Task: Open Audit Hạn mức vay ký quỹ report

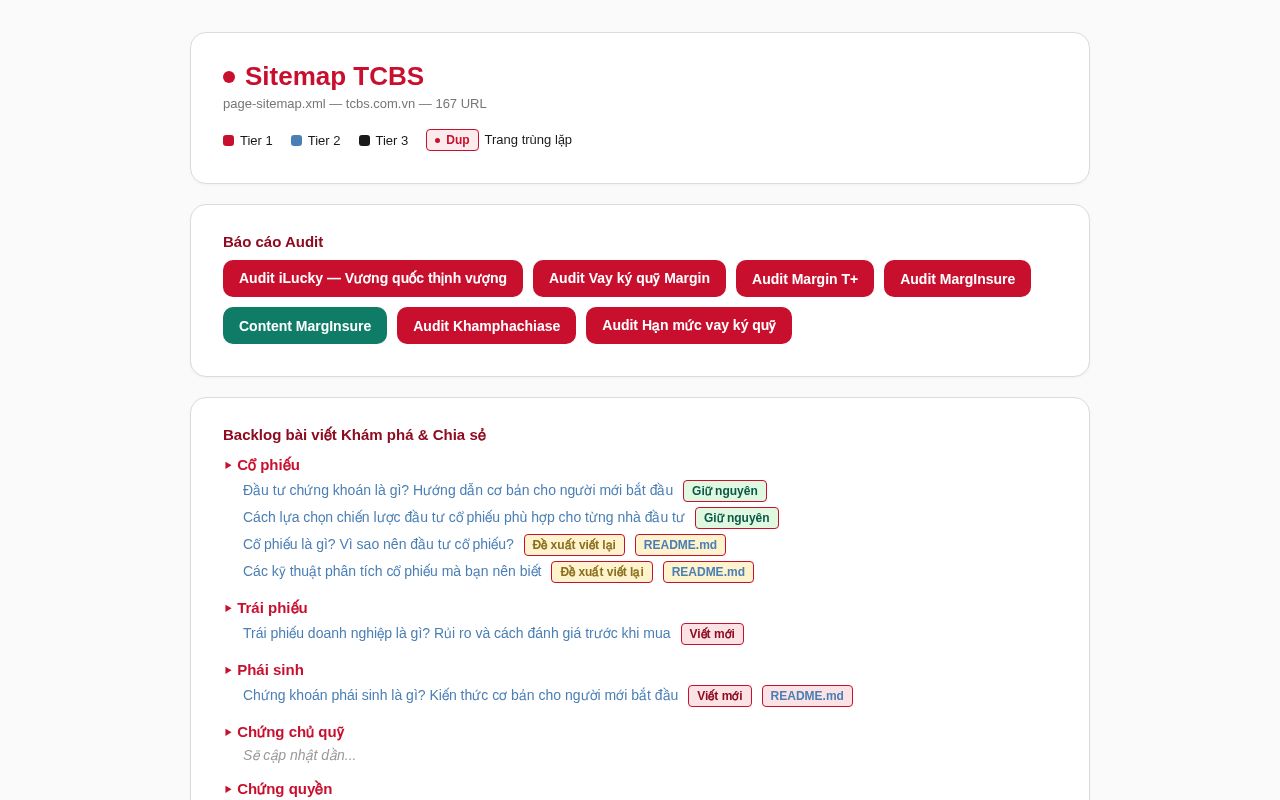Action: pyautogui.click(x=689, y=325)
